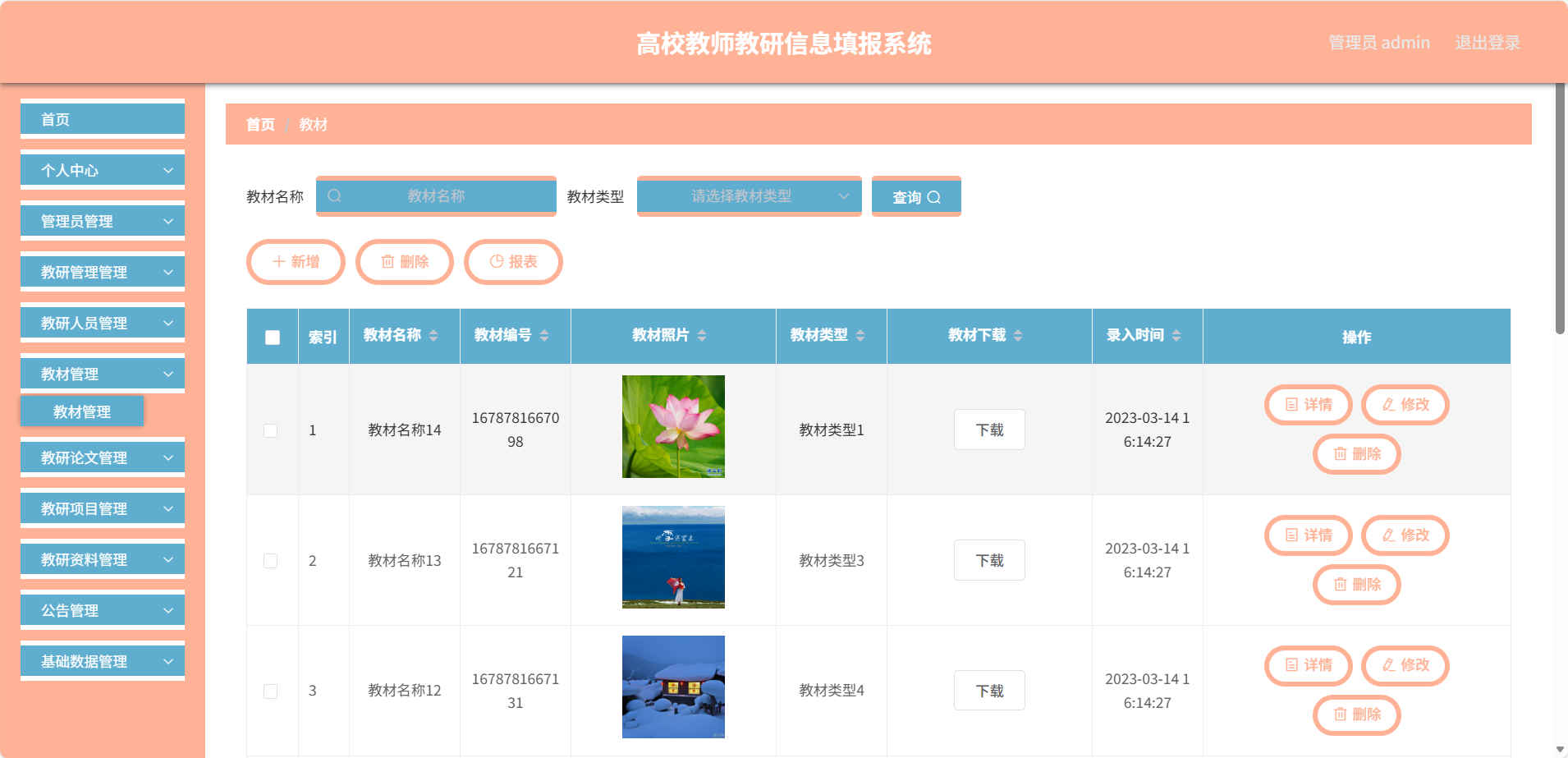Click 修改 for row 教材名称13
1568x758 pixels.
pos(1405,535)
